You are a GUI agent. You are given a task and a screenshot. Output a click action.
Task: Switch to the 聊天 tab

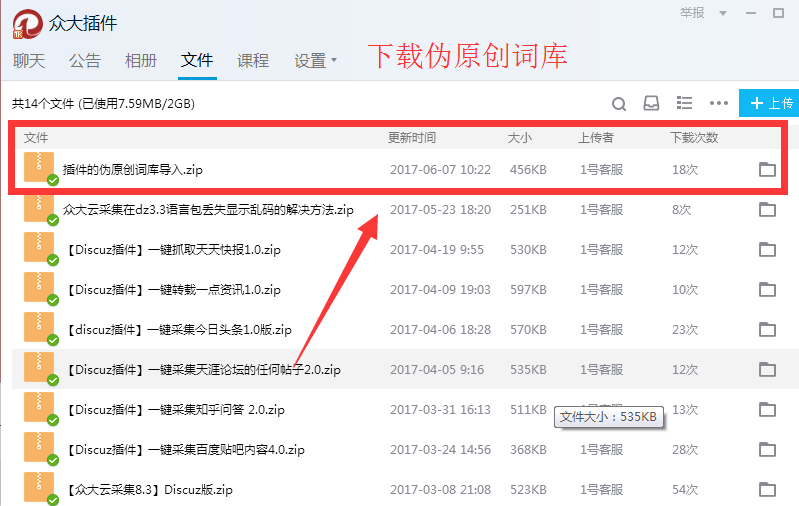[x=29, y=61]
